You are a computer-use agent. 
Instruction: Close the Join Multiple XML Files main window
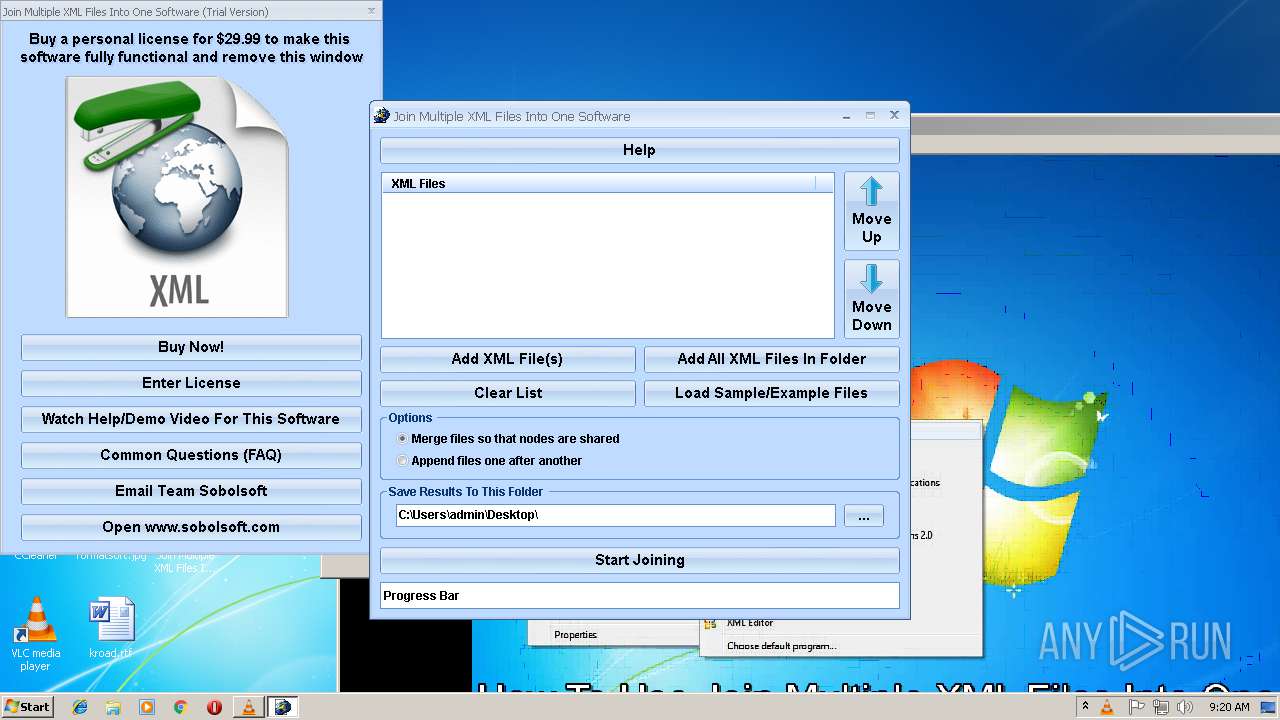coord(894,115)
